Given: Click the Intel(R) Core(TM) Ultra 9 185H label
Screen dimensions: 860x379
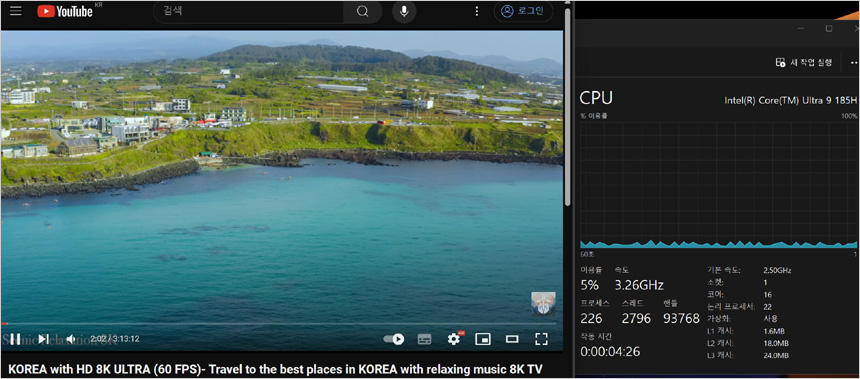Looking at the screenshot, I should 790,100.
